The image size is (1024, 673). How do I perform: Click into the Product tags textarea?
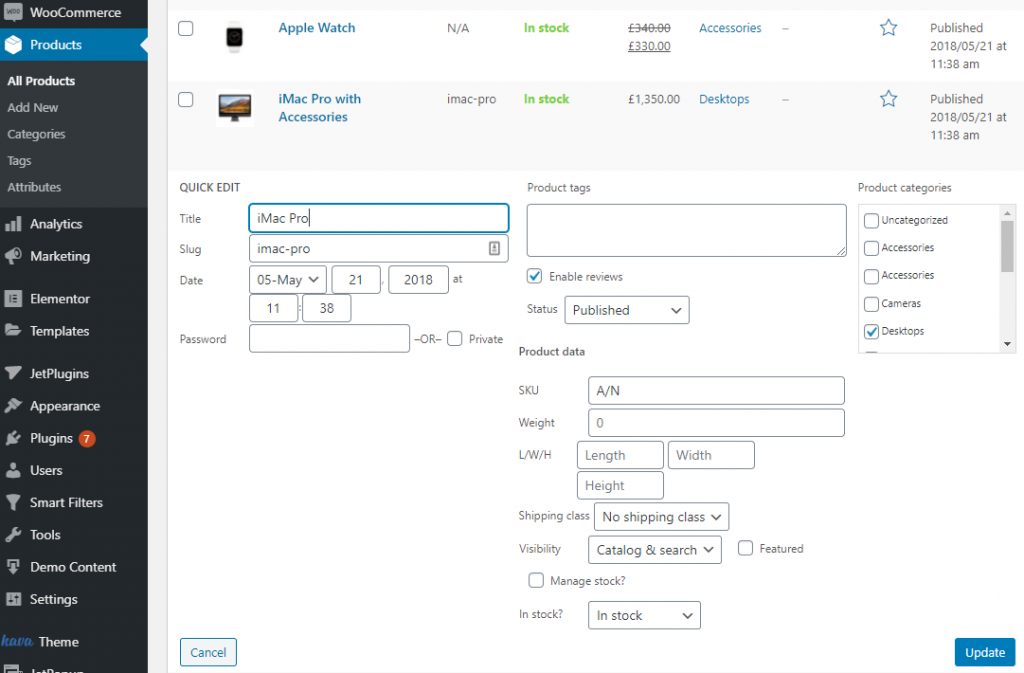coord(686,230)
